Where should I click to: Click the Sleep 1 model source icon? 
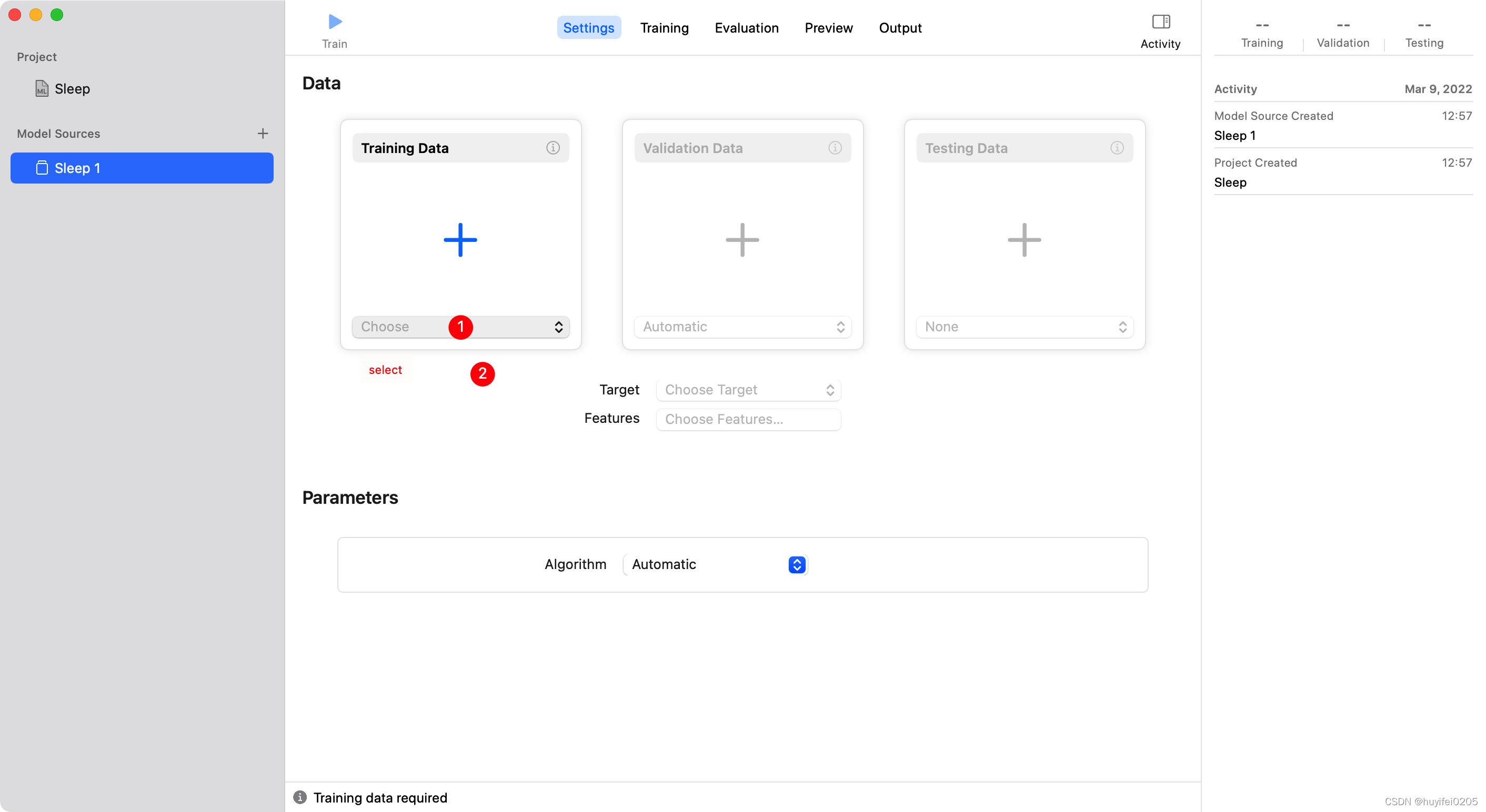click(x=42, y=168)
